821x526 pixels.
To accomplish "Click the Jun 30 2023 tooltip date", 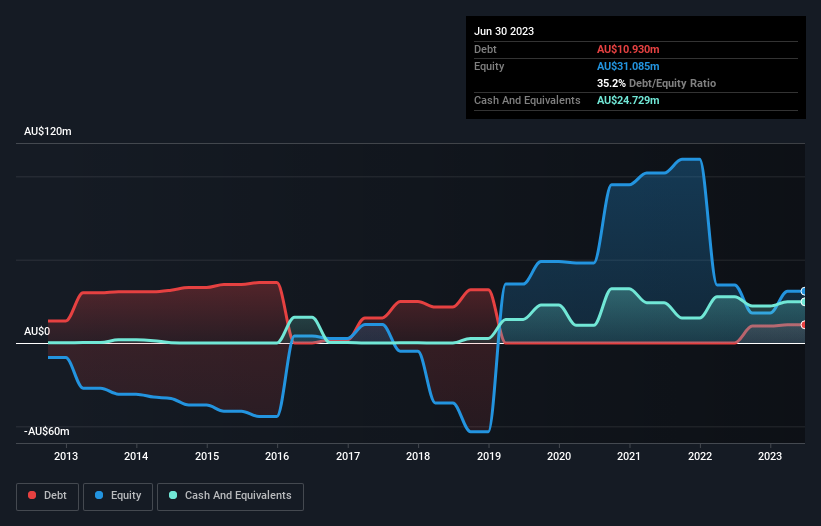I will [x=504, y=31].
